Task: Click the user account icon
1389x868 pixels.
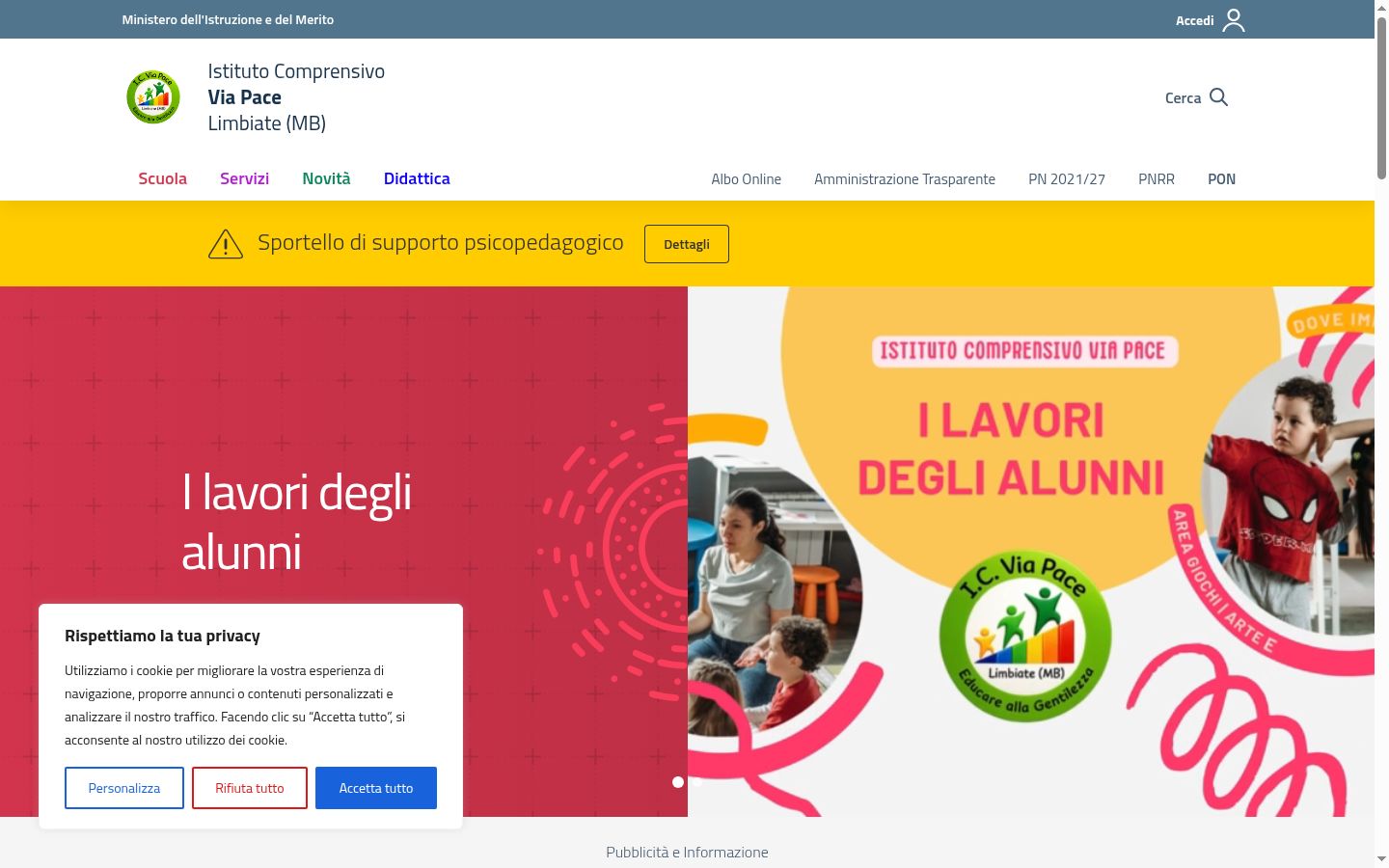Action: pyautogui.click(x=1234, y=20)
